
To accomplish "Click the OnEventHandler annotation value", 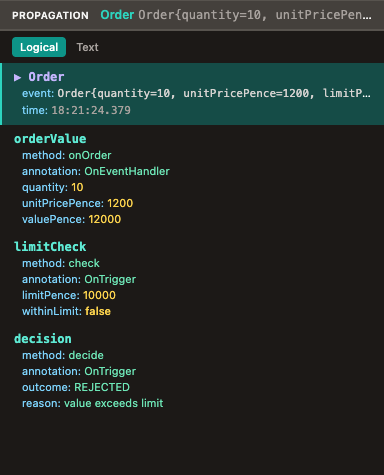I will 127,171.
